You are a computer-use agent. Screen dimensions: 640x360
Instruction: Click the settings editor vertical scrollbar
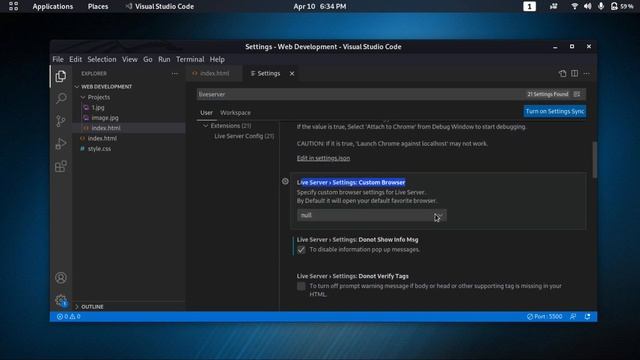[595, 160]
